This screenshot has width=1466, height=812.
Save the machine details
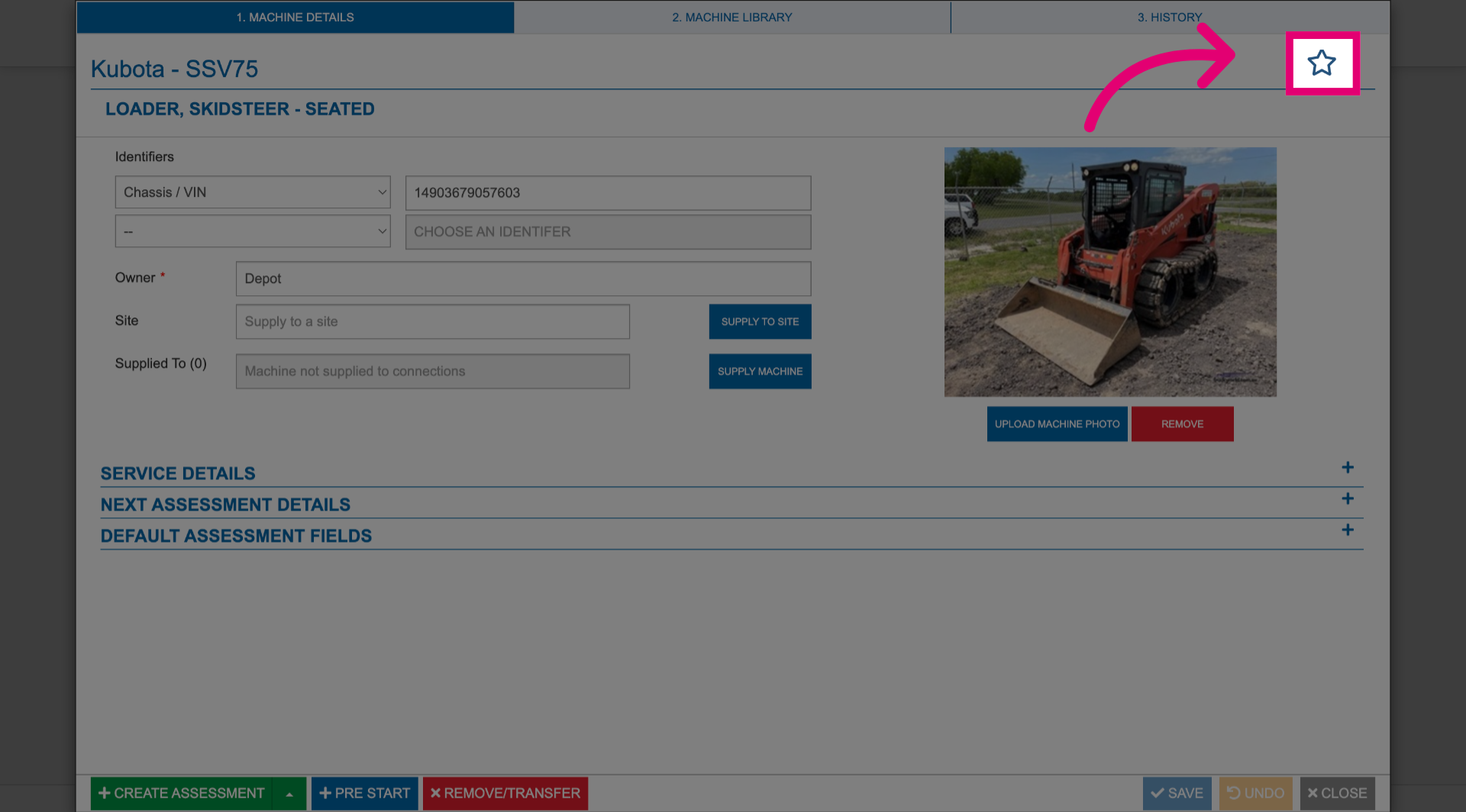coord(1177,794)
